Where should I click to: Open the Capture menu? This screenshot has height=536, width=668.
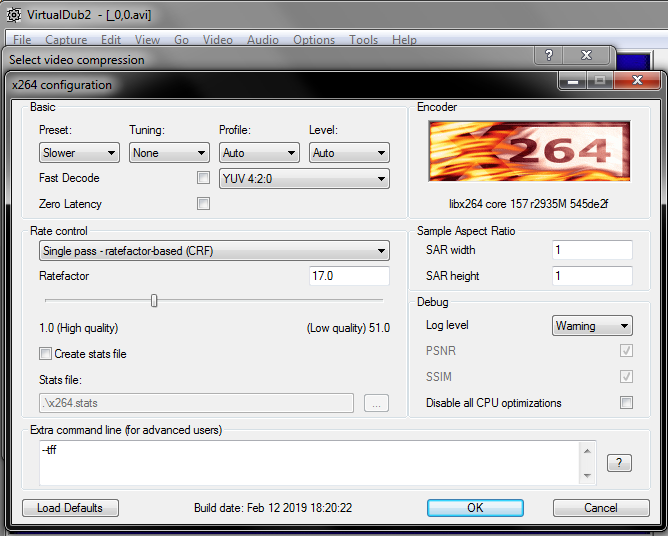(x=66, y=40)
